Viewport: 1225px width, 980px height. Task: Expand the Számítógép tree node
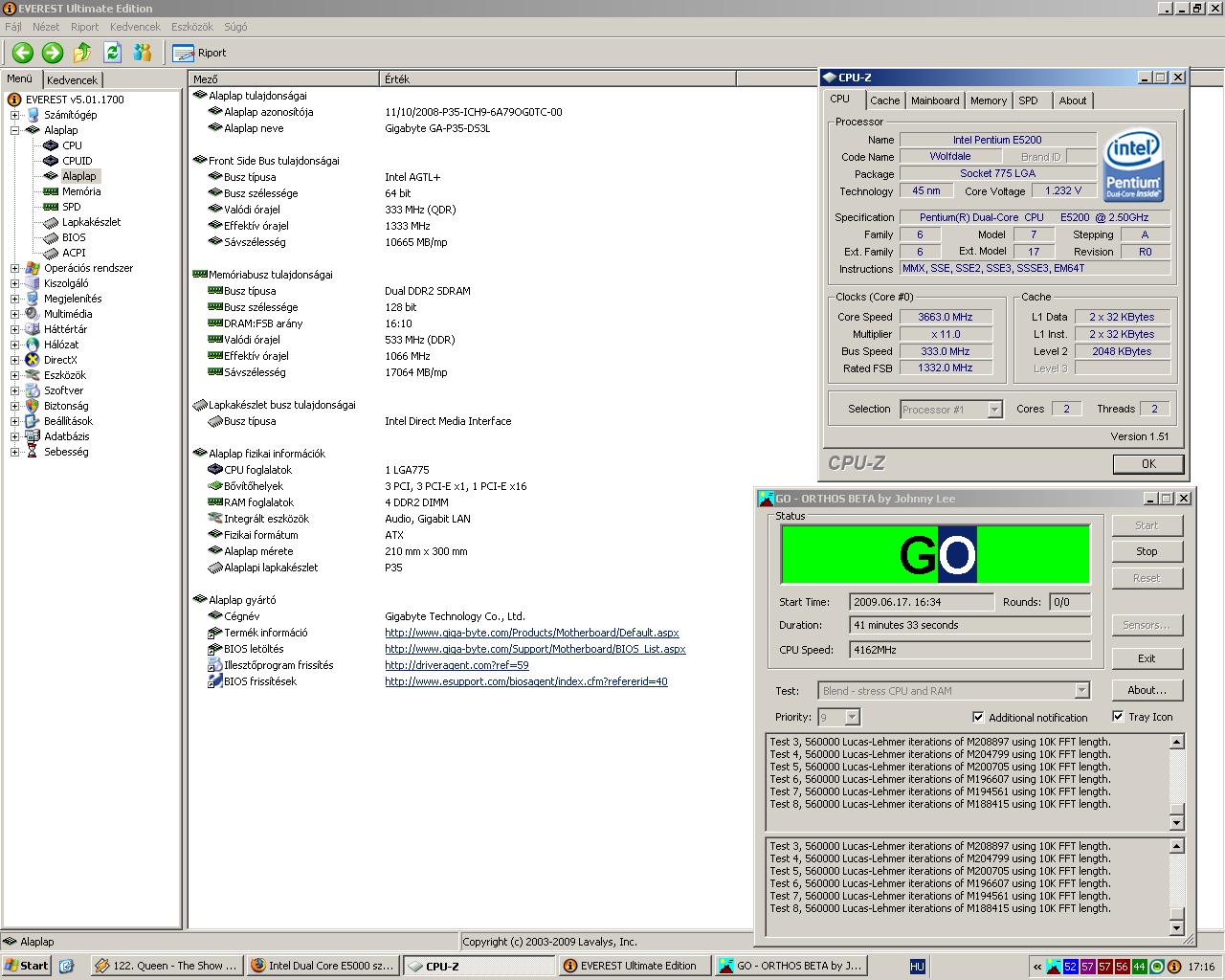point(14,115)
